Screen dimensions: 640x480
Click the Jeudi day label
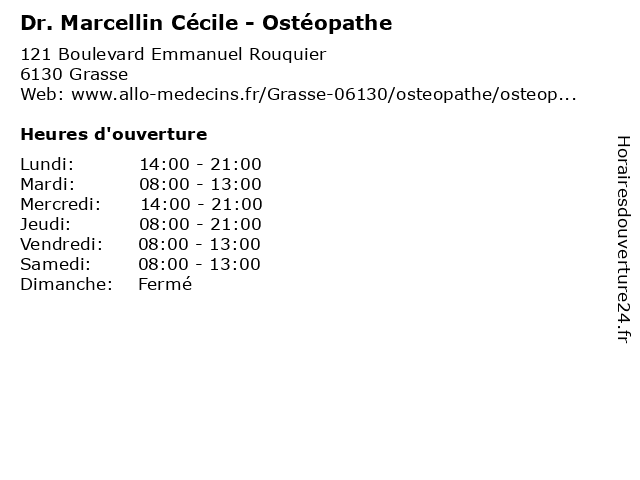pyautogui.click(x=45, y=224)
